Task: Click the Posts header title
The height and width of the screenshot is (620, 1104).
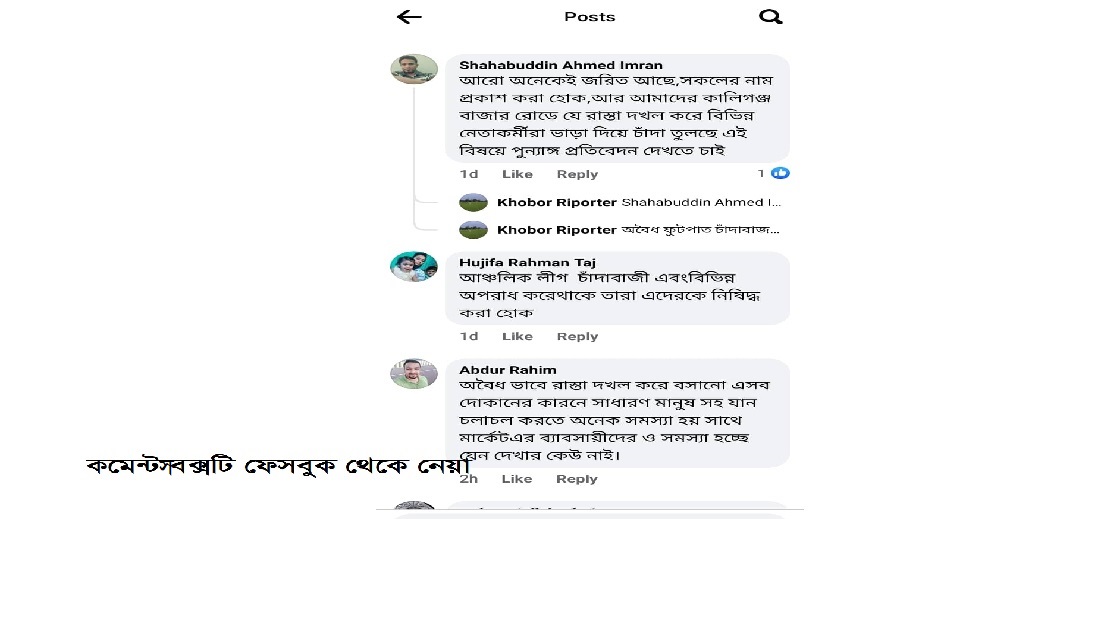Action: (590, 17)
